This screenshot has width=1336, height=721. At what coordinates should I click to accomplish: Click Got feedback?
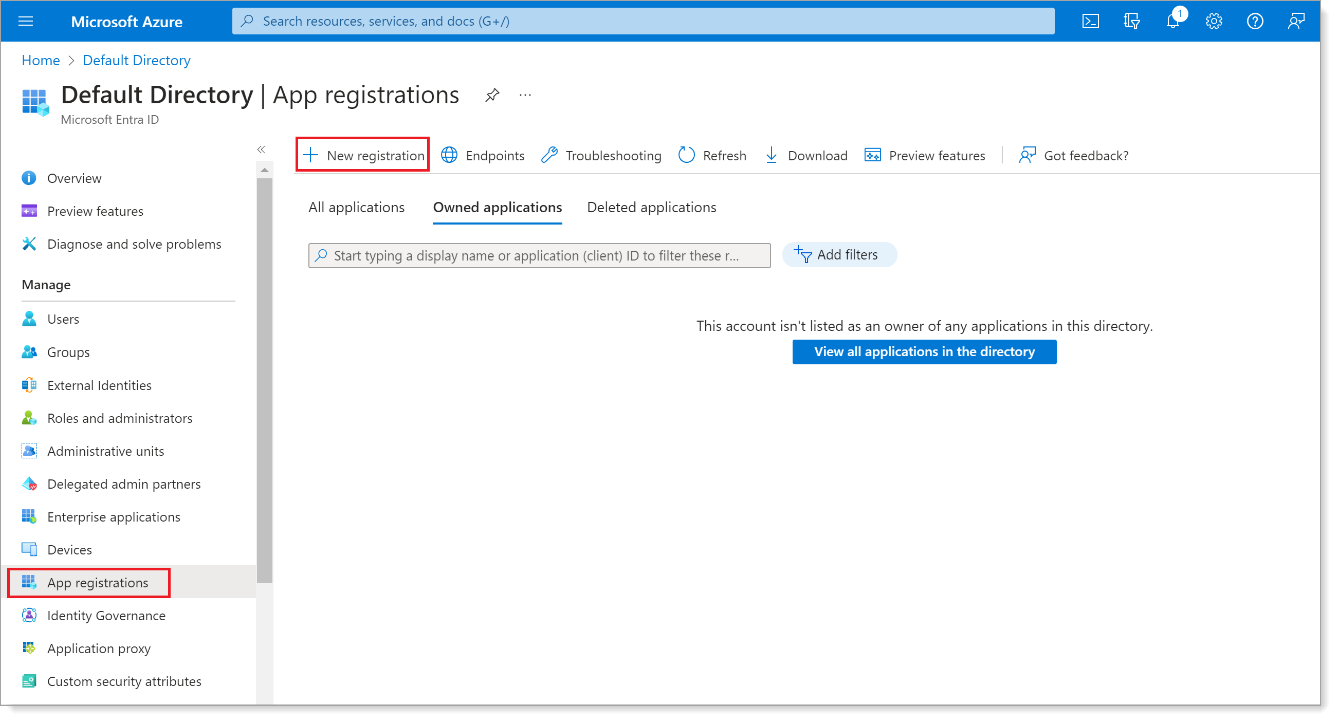[1073, 155]
